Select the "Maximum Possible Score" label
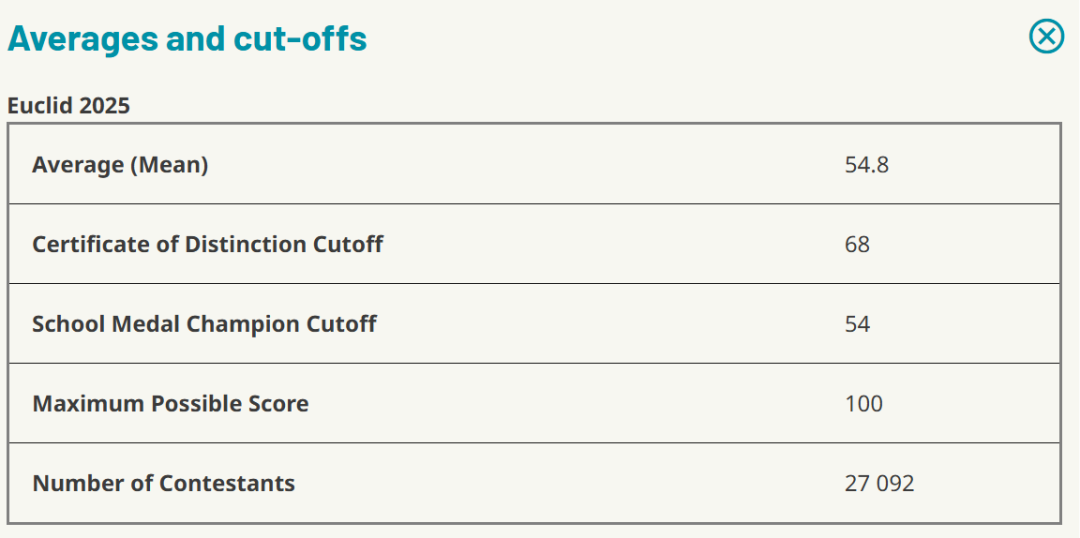Image resolution: width=1080 pixels, height=538 pixels. click(170, 404)
